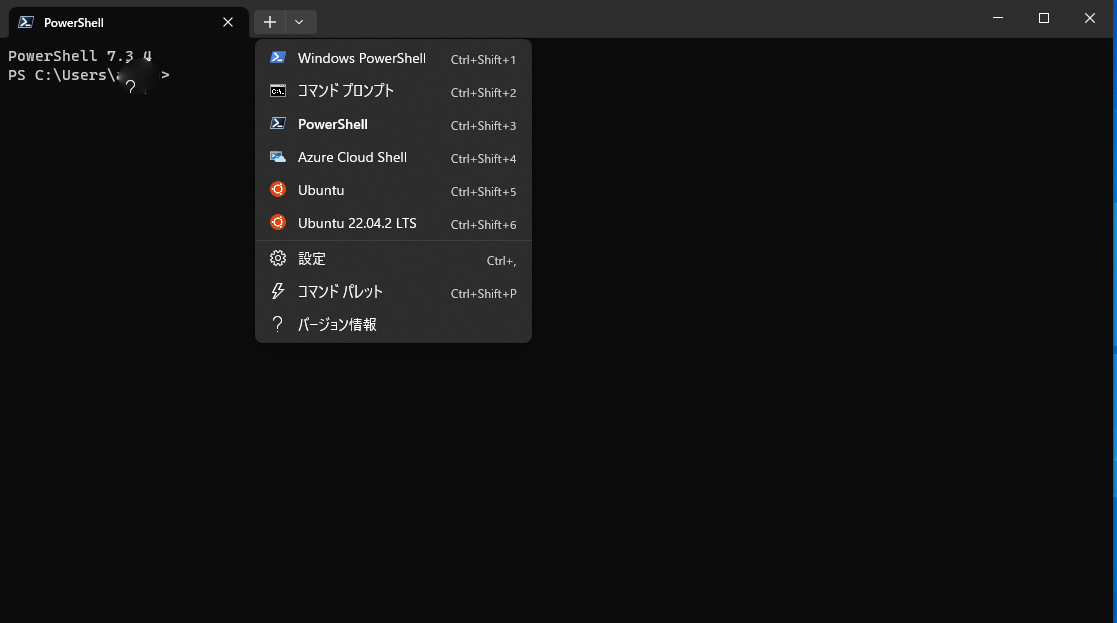
Task: Click the Ctrl+Shift+1 shortcut text
Action: tap(483, 60)
